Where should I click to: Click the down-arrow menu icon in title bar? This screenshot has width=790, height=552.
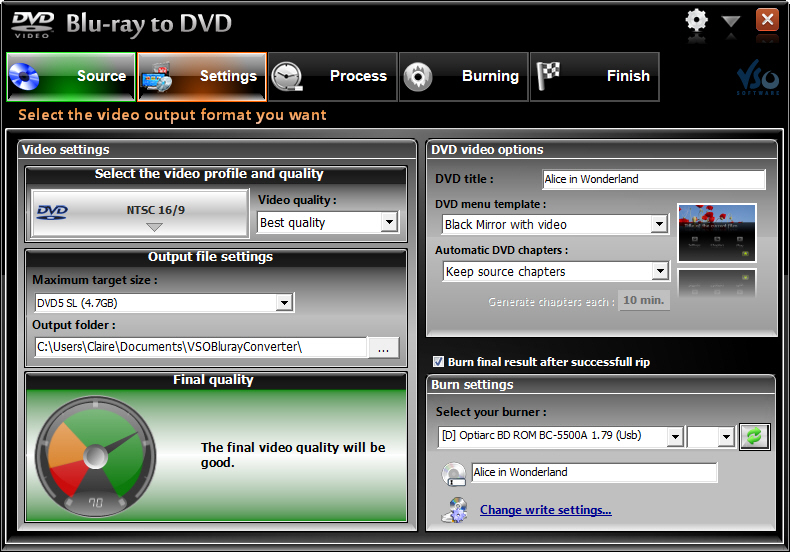coord(731,21)
